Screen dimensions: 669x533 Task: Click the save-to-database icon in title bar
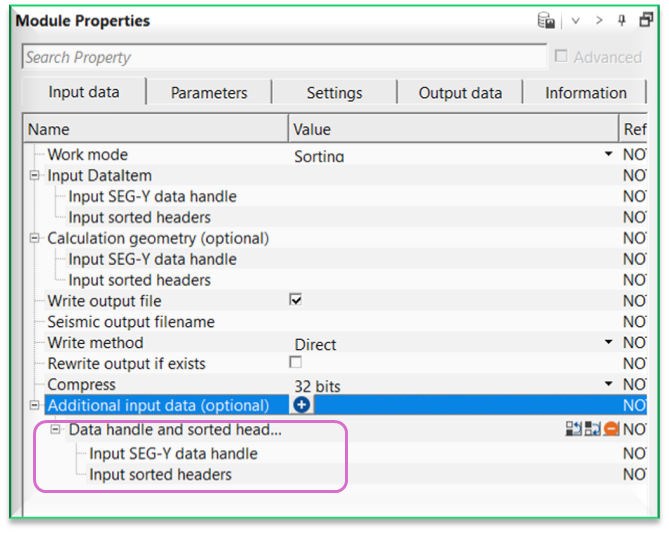(x=546, y=20)
